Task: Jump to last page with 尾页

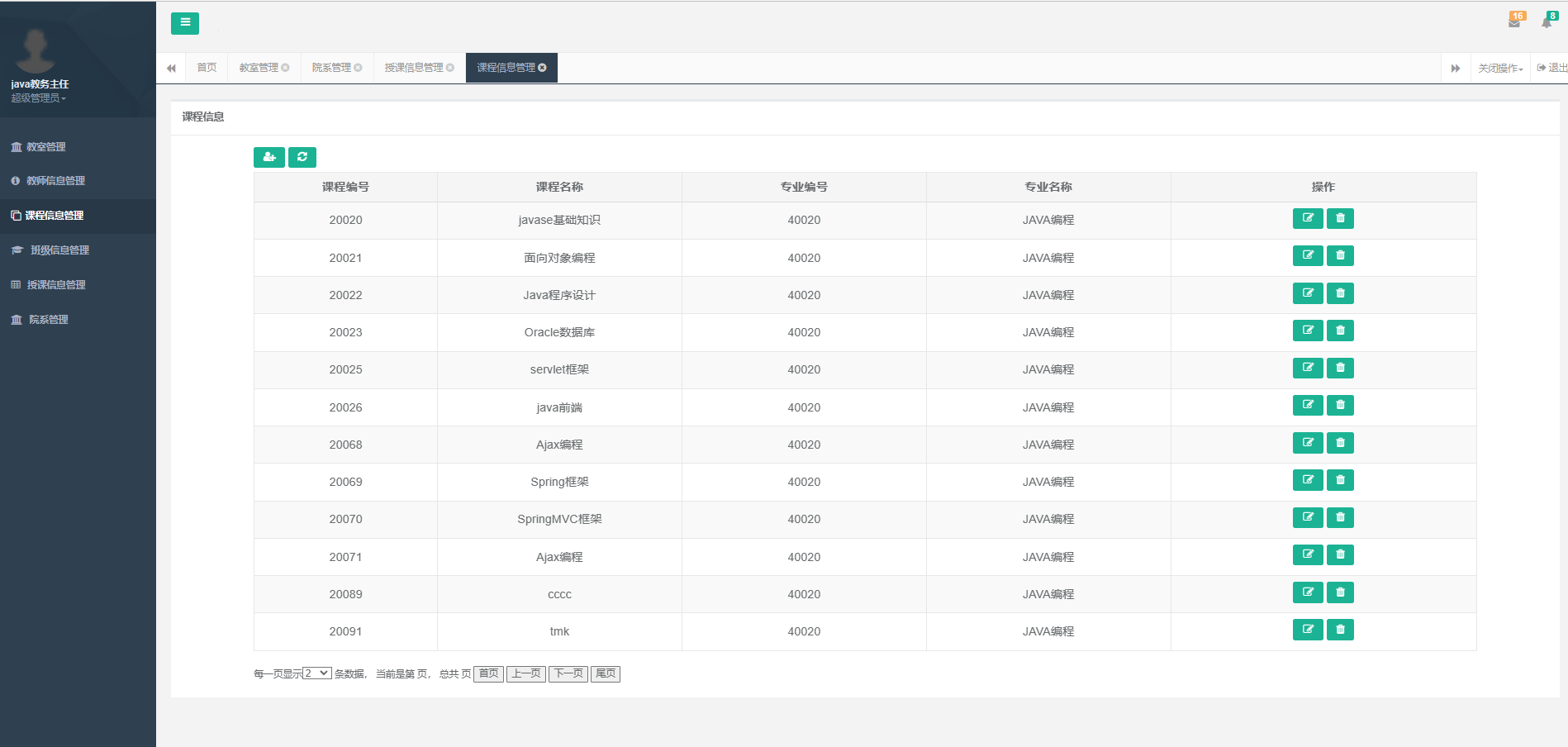Action: (606, 674)
